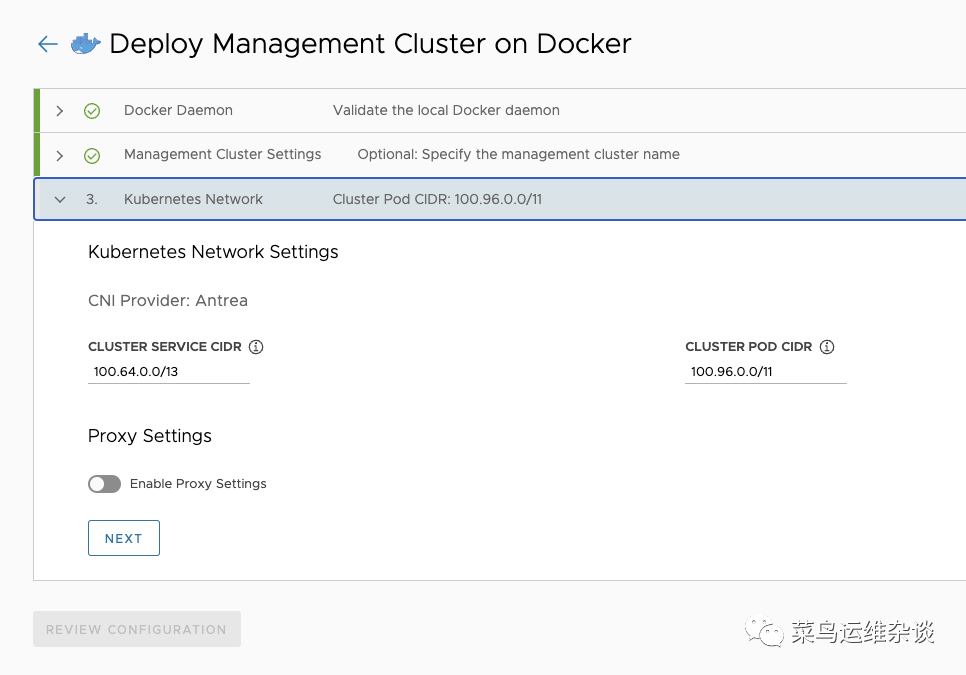
Task: Click the WeChat watermark logo icon
Action: point(767,631)
